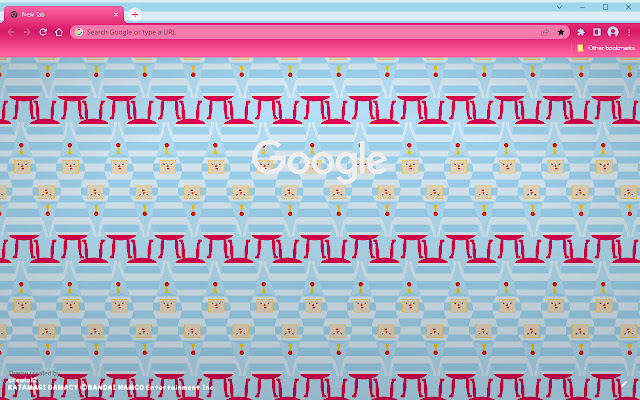The width and height of the screenshot is (640, 400).
Task: Minimize the Chrome window
Action: pos(582,7)
